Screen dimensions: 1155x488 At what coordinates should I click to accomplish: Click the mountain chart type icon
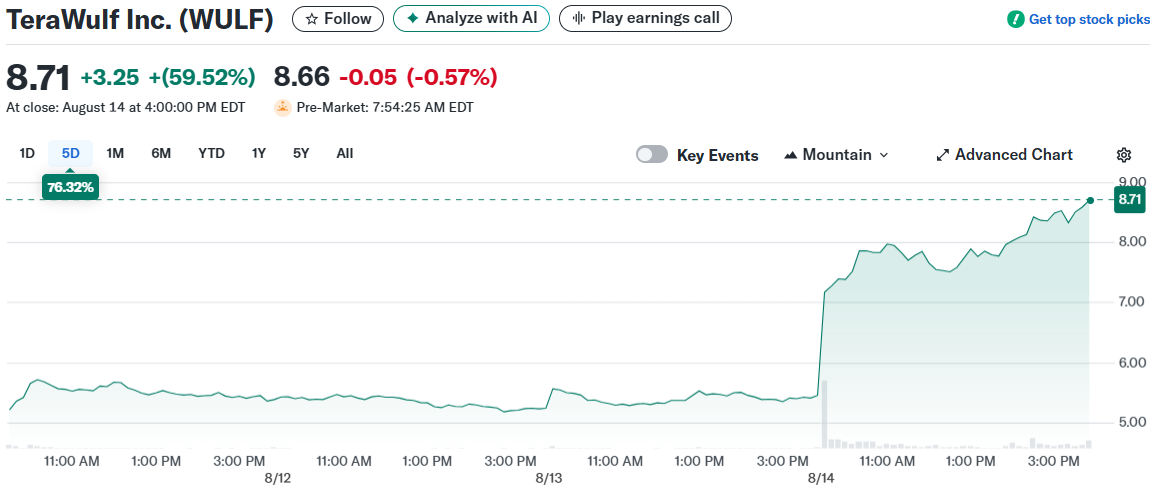tap(791, 156)
